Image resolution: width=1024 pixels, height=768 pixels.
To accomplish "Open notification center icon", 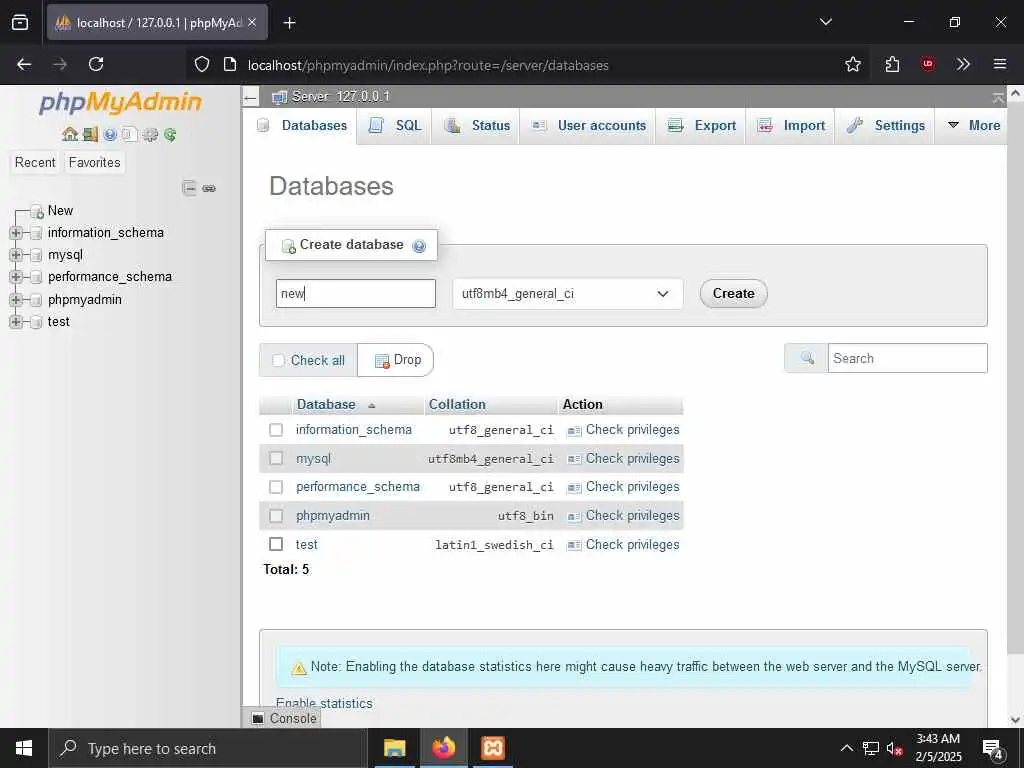I will click(x=992, y=749).
